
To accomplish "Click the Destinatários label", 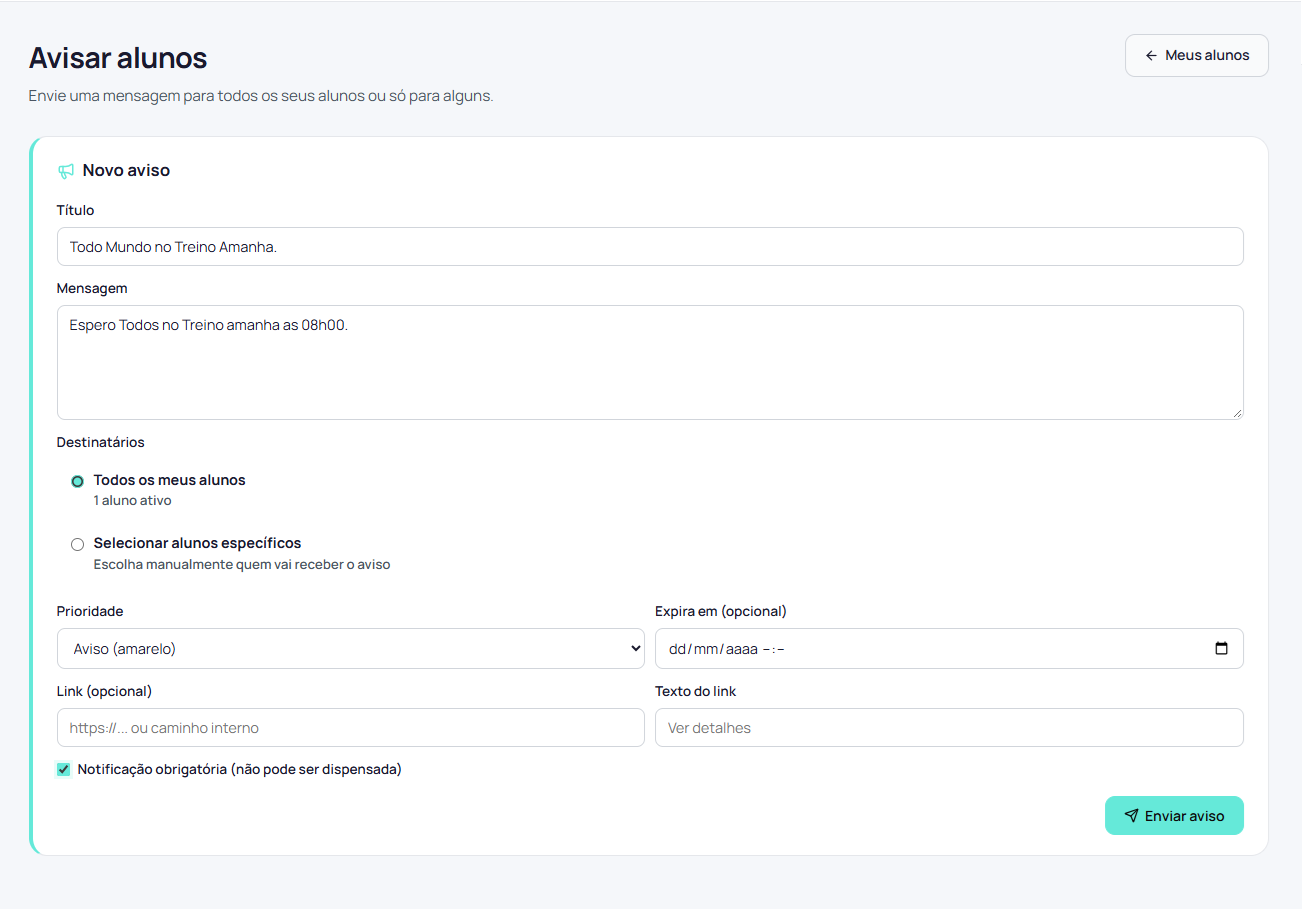I will click(x=101, y=442).
